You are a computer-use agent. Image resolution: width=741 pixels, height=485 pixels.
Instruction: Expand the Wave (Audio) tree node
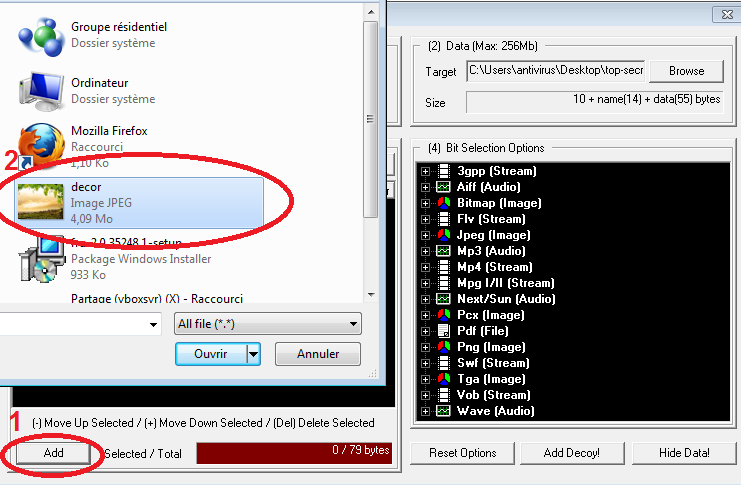point(425,411)
